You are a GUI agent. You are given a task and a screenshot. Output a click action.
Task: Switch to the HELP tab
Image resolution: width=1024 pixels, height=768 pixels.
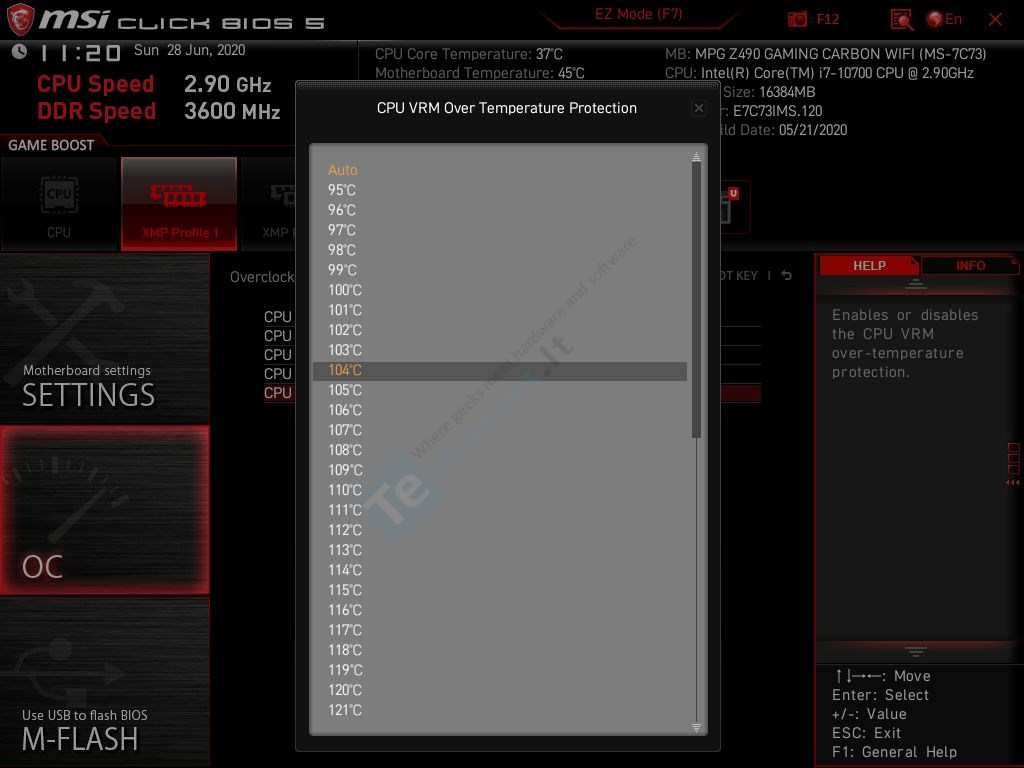pyautogui.click(x=869, y=266)
